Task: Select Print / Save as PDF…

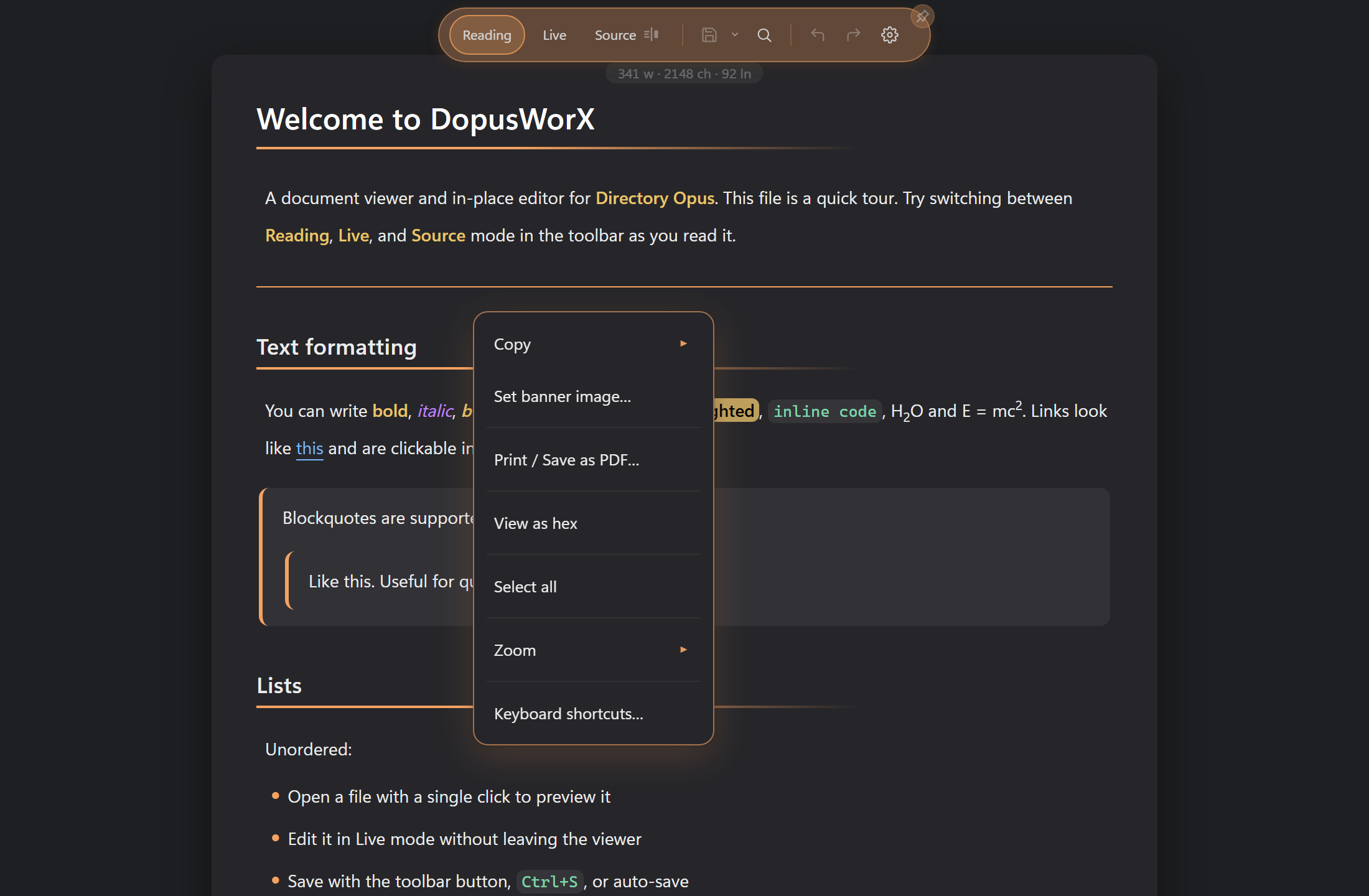Action: point(593,460)
